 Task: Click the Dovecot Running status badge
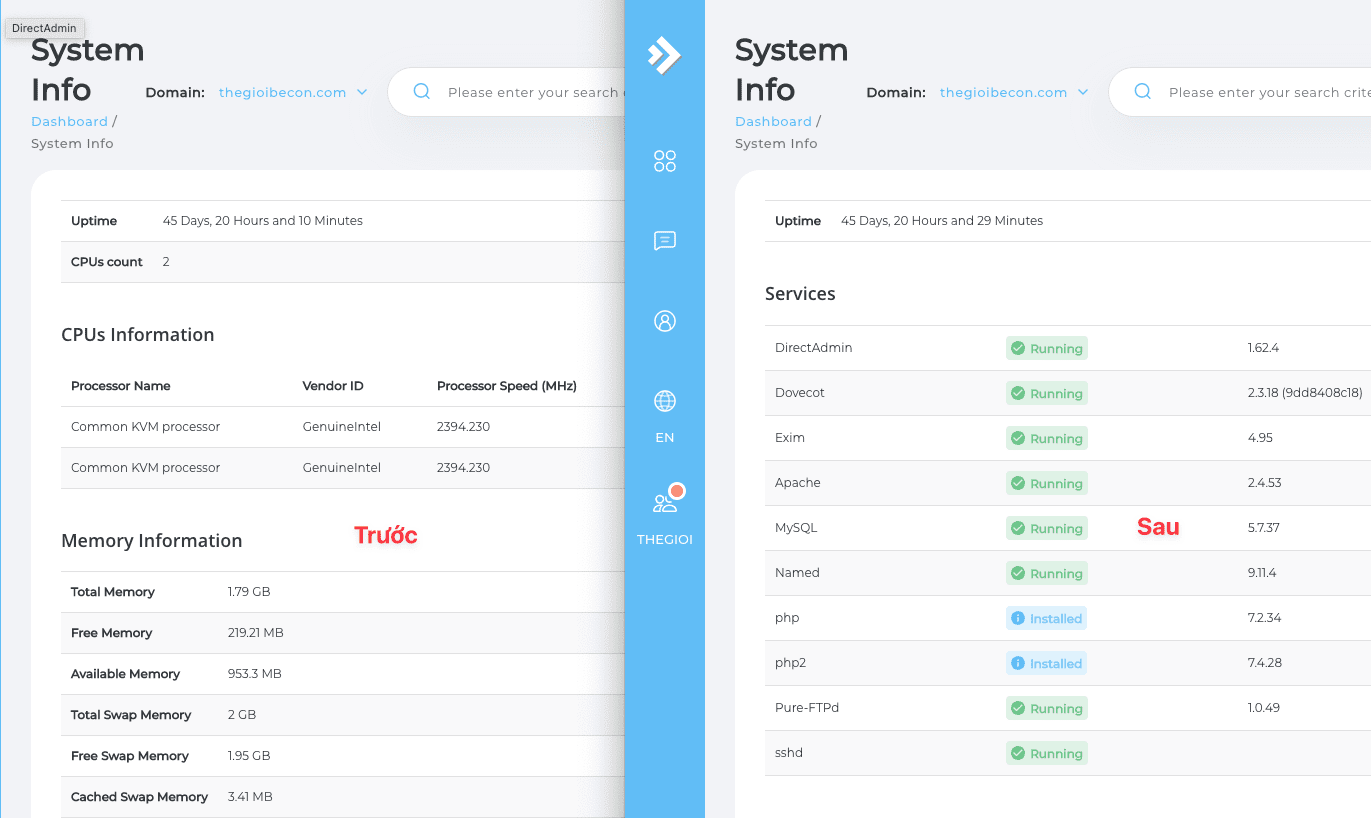(1047, 393)
